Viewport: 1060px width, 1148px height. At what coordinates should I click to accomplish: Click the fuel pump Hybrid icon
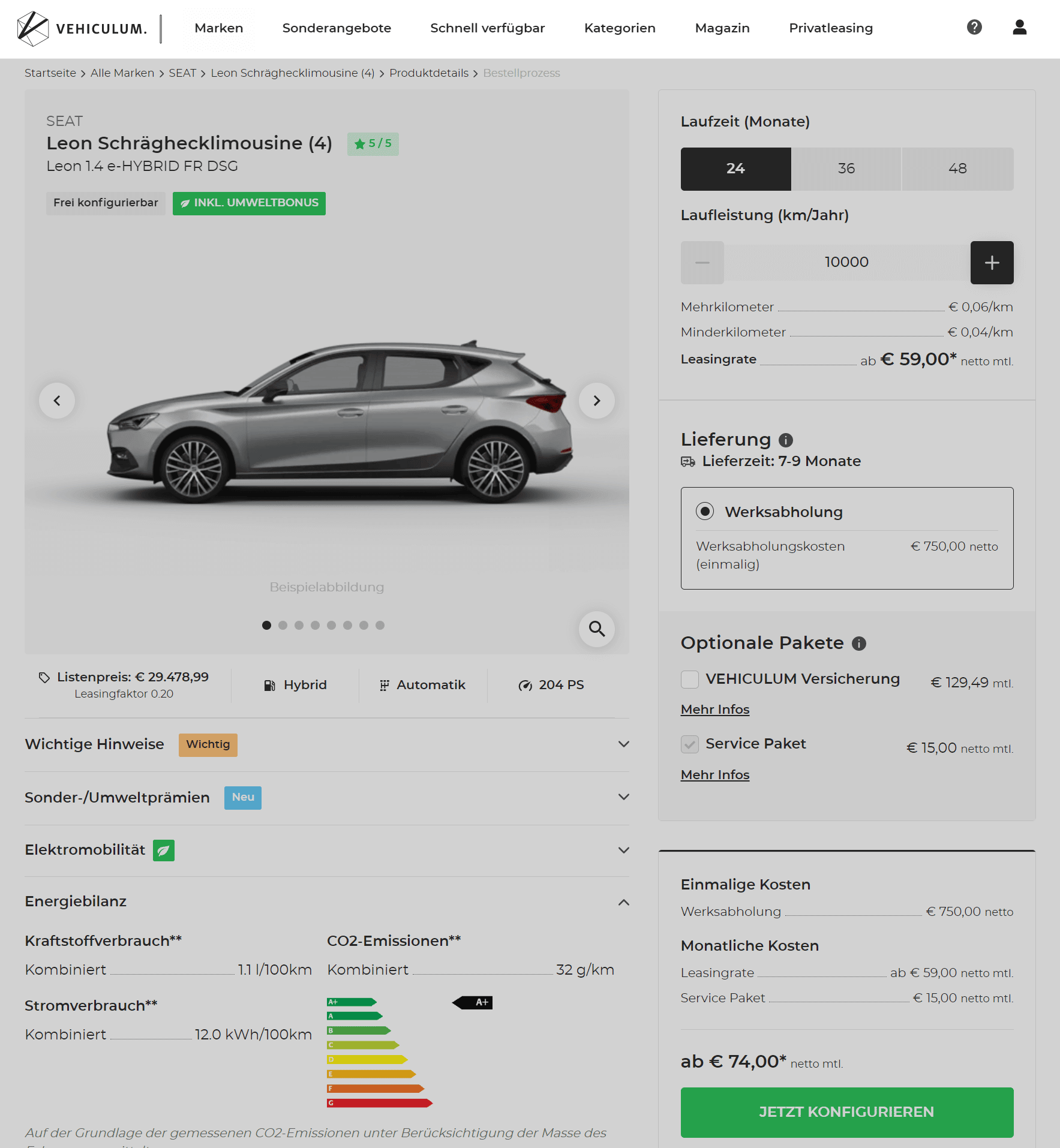pos(270,685)
